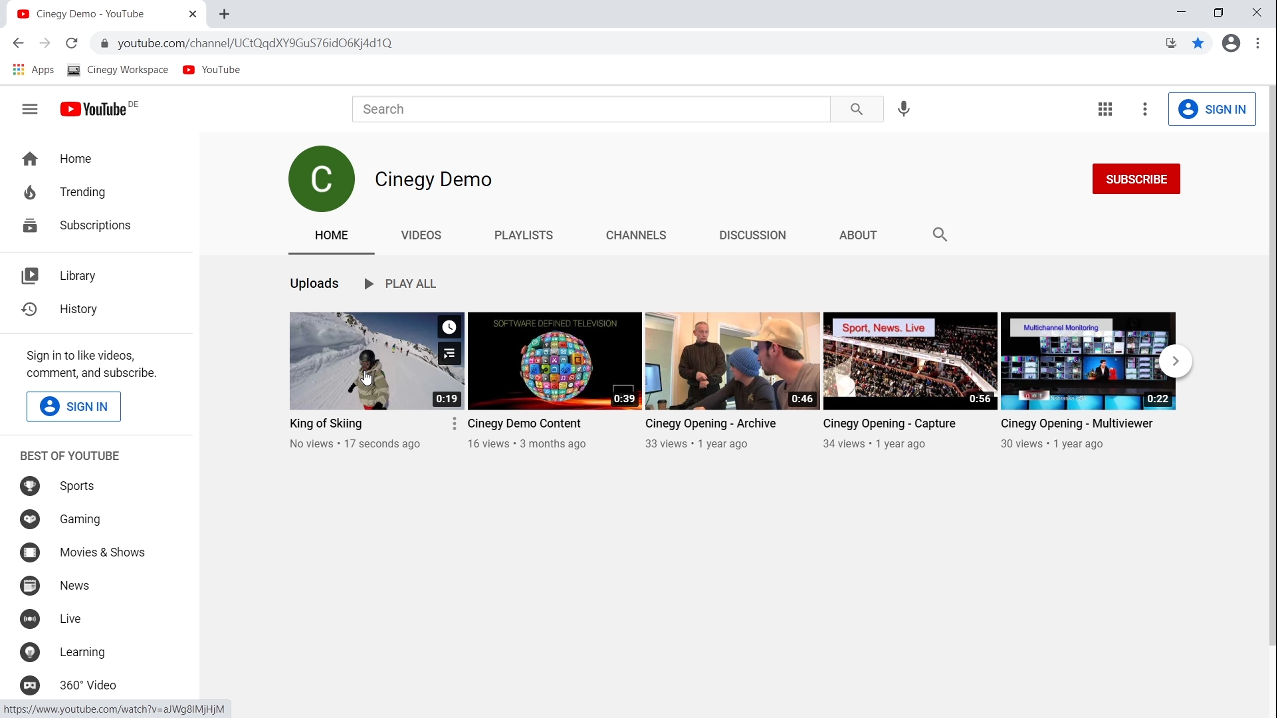Click the page vertical scrollbar
This screenshot has height=718, width=1277.
coord(1271,368)
